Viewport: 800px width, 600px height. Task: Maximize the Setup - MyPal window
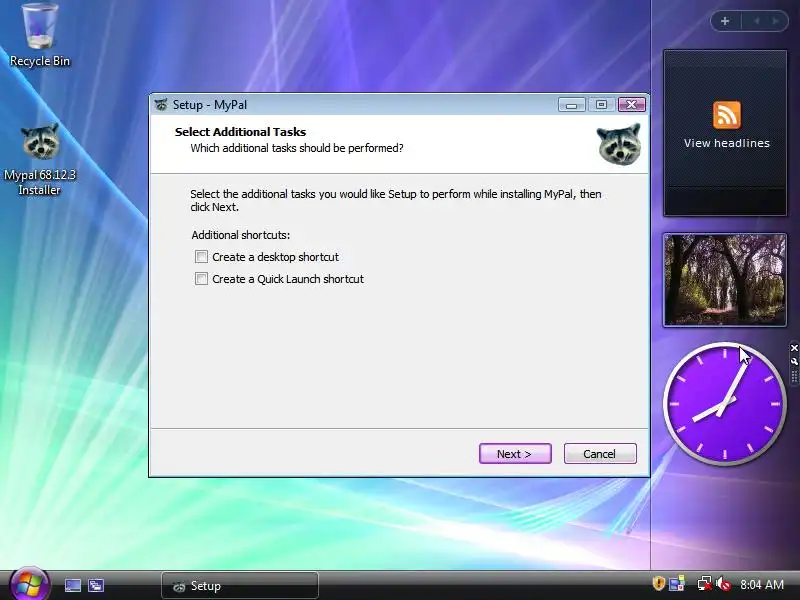coord(601,105)
